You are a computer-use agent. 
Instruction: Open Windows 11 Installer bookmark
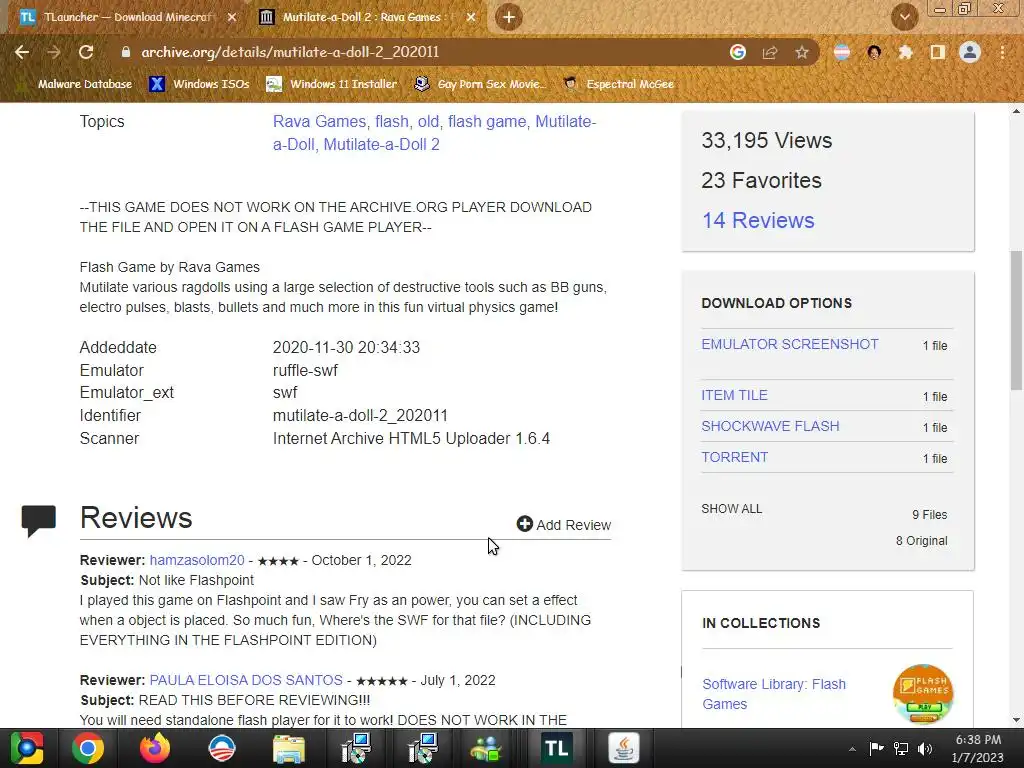pos(332,84)
